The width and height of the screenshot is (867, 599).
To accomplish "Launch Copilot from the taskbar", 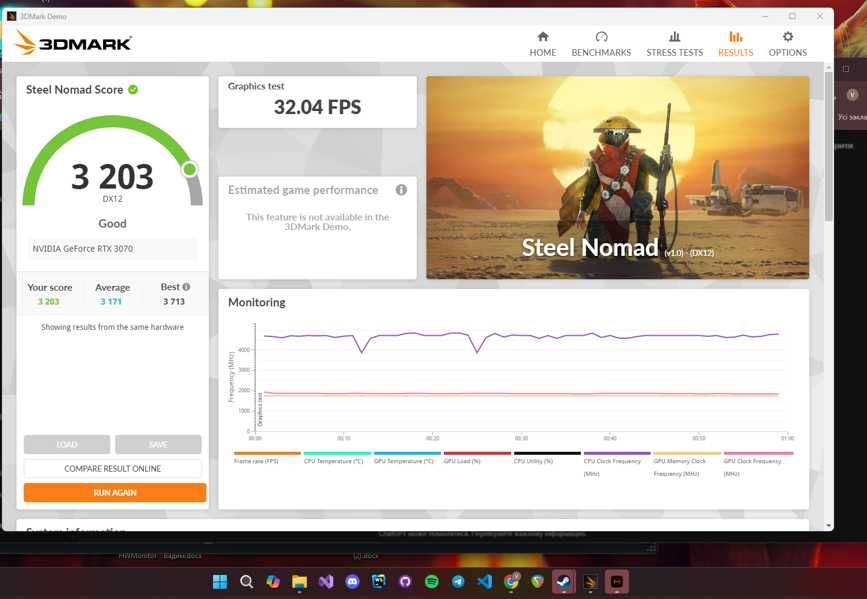I will (x=273, y=581).
